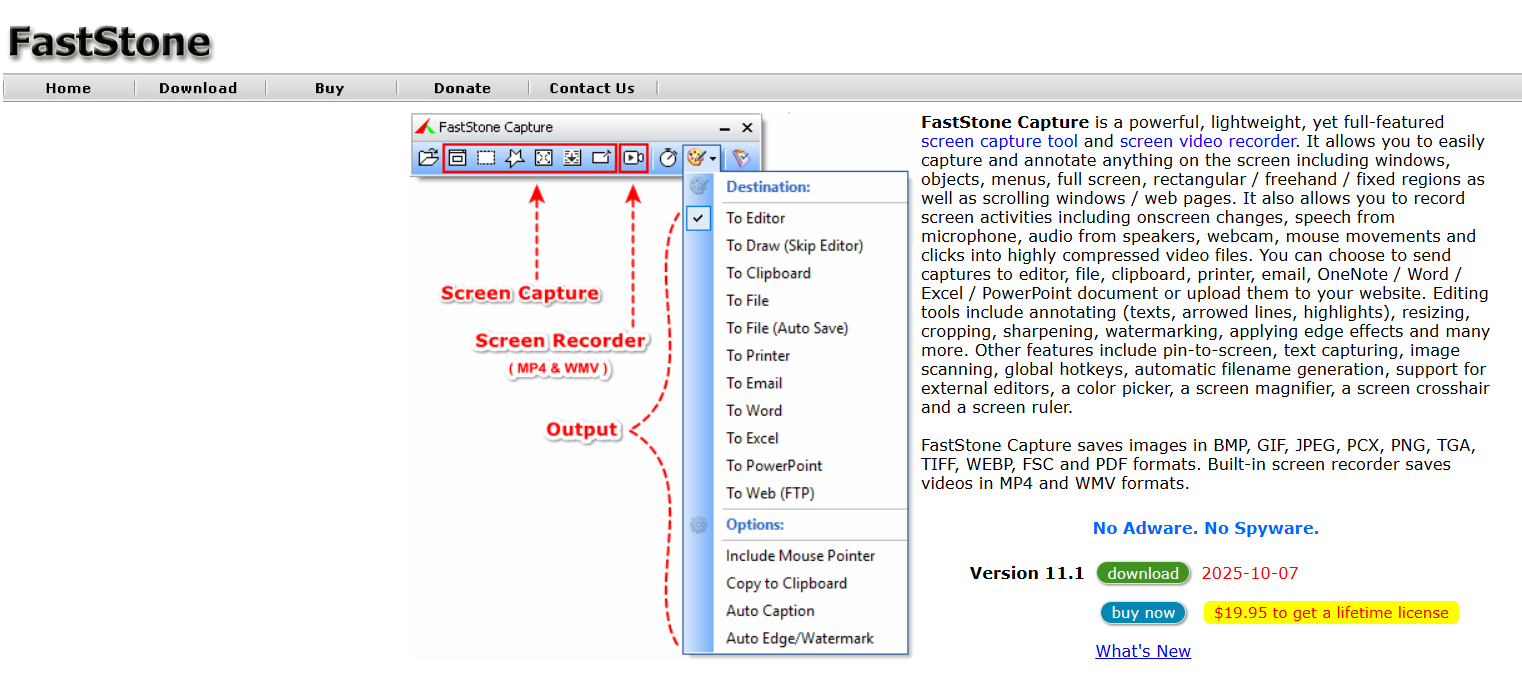Click the Destination: menu header
Image resolution: width=1522 pixels, height=681 pixels.
(768, 187)
